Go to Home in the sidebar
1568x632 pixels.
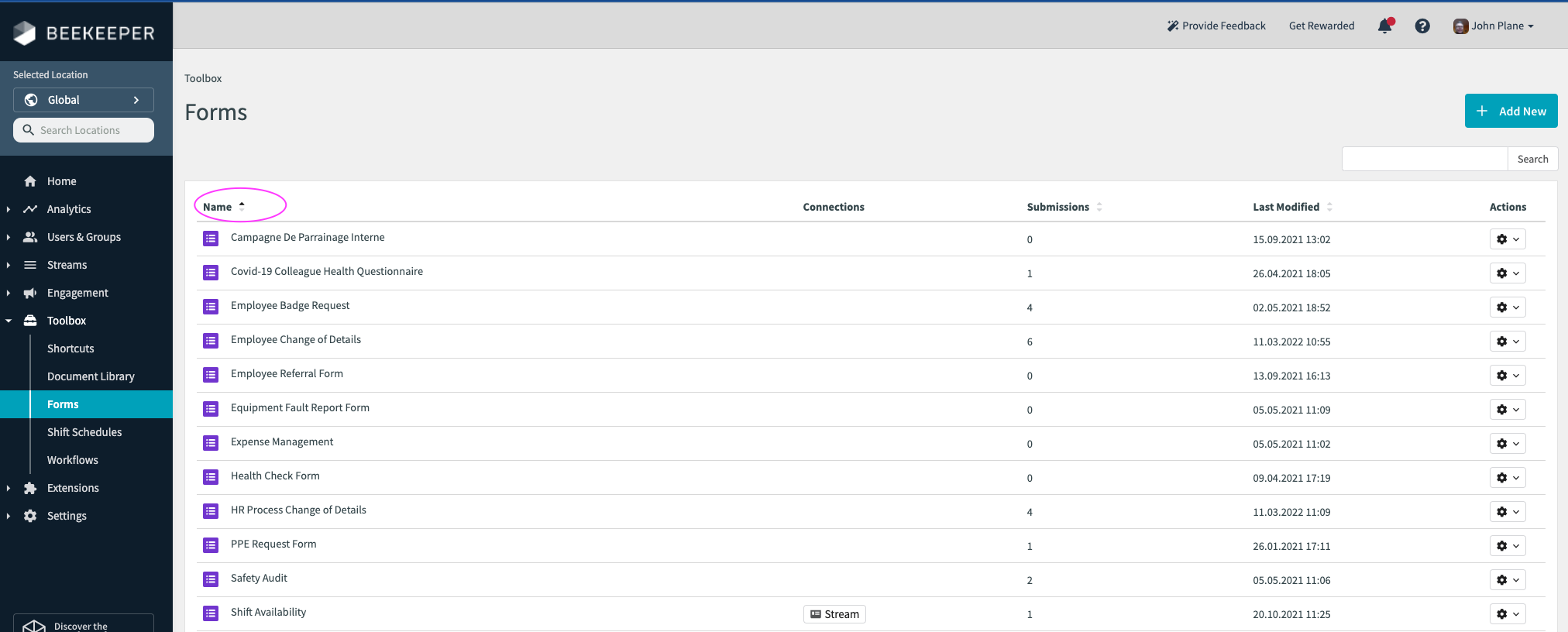tap(61, 181)
